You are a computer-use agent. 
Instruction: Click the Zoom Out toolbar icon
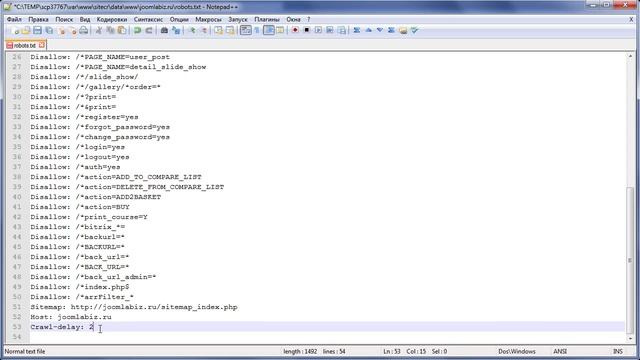203,31
